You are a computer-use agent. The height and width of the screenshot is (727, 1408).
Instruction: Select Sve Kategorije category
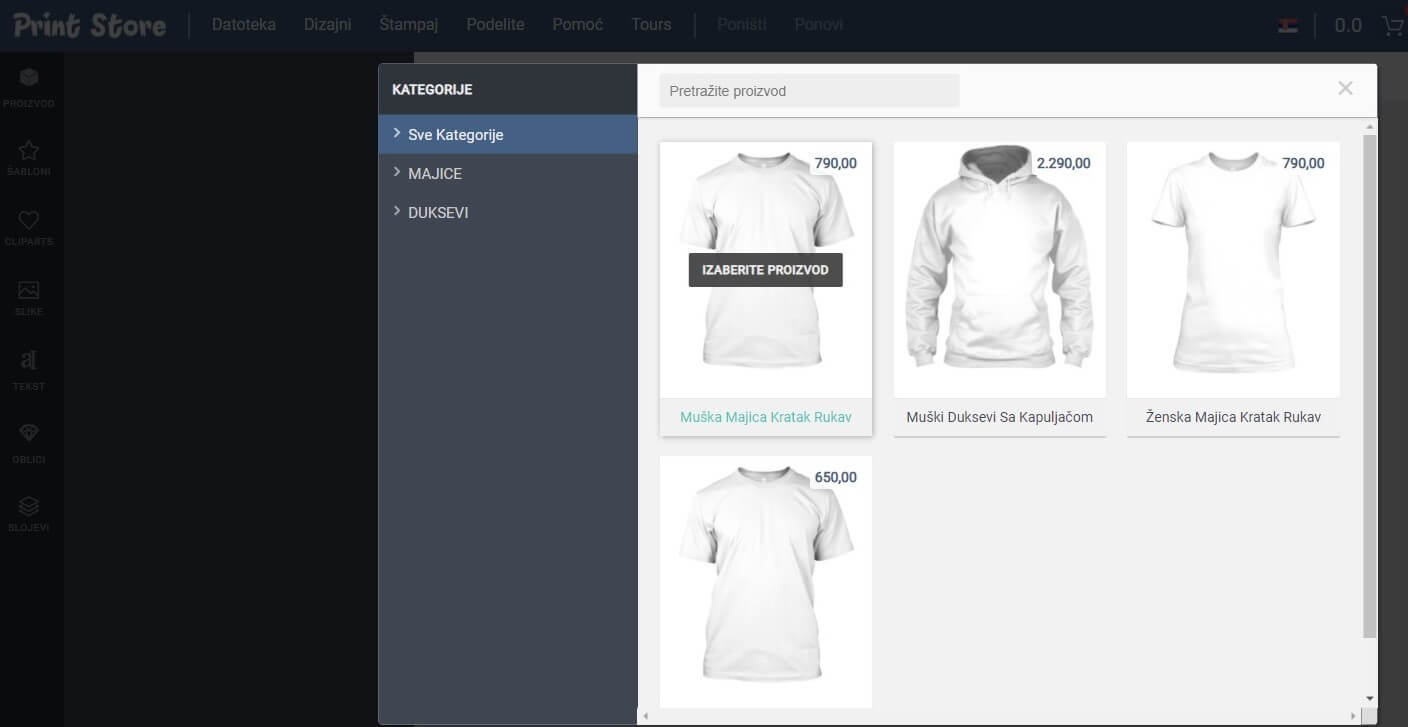508,134
